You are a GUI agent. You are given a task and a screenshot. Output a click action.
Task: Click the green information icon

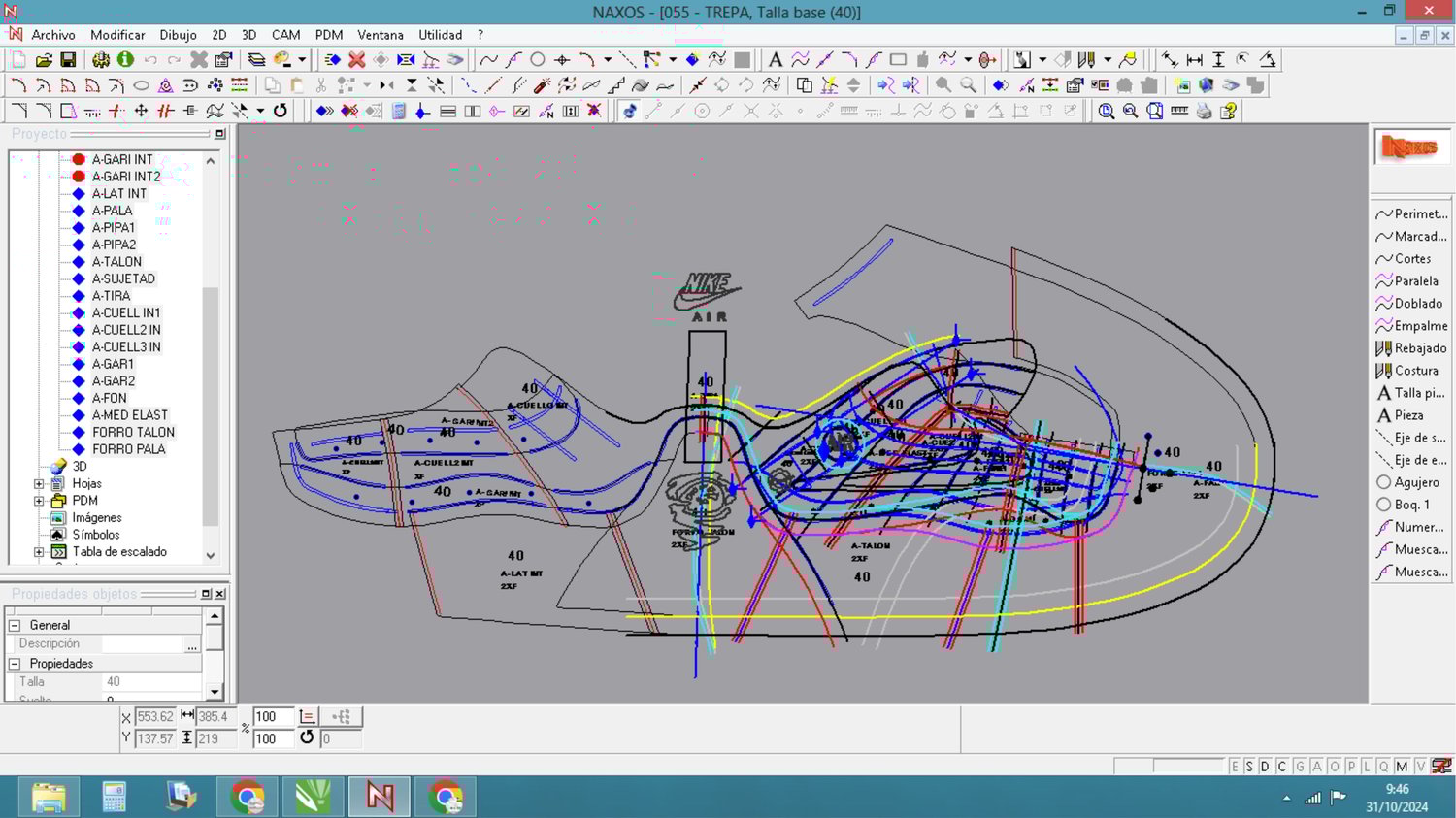pos(125,60)
